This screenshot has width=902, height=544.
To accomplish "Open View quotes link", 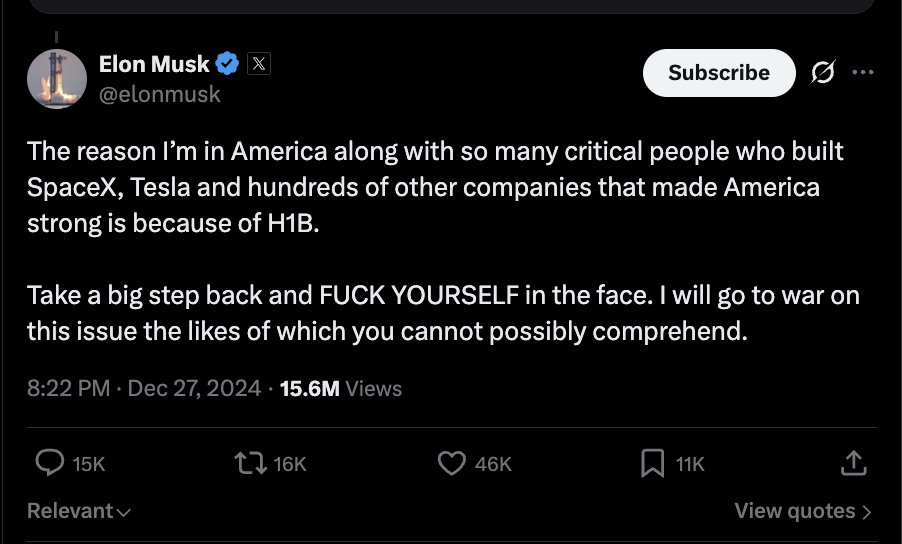I will pos(803,511).
